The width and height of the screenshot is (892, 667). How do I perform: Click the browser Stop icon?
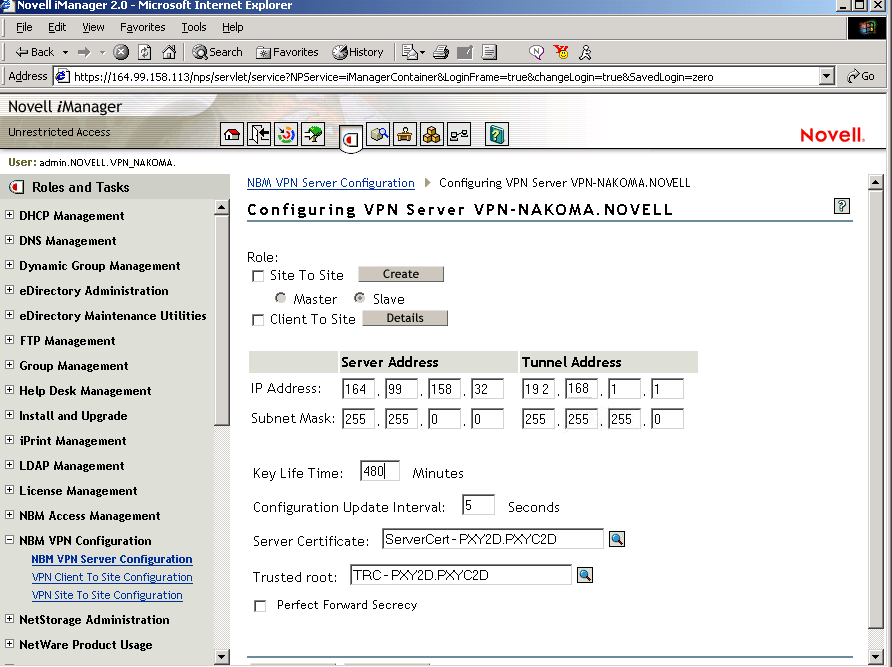[x=121, y=52]
